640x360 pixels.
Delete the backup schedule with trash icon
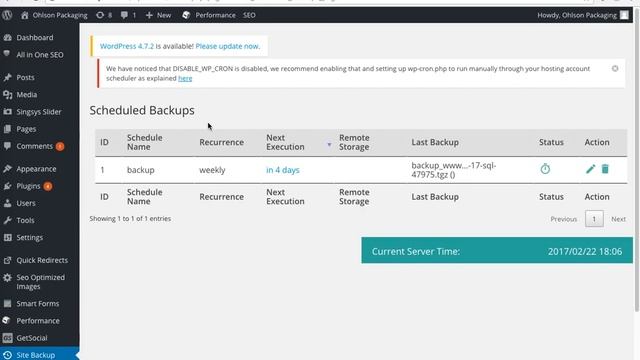pyautogui.click(x=605, y=169)
